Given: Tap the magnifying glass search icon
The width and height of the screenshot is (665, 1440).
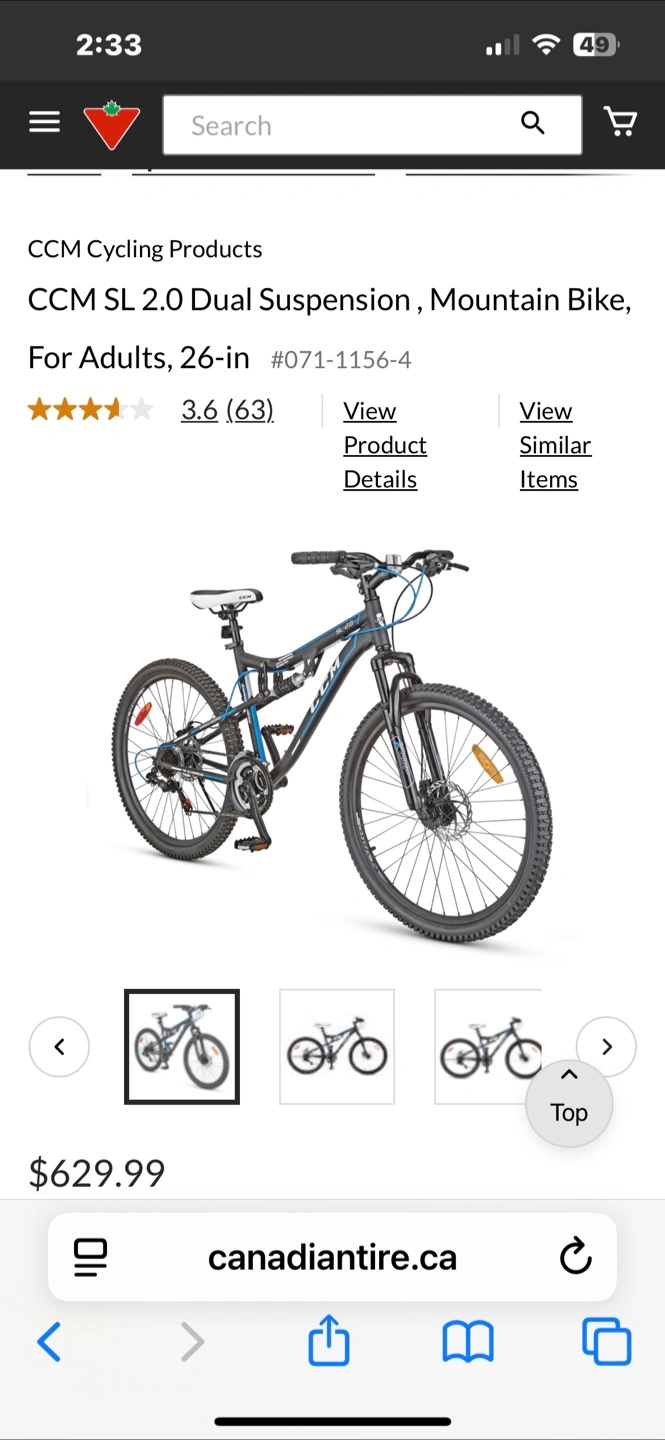Looking at the screenshot, I should [533, 124].
